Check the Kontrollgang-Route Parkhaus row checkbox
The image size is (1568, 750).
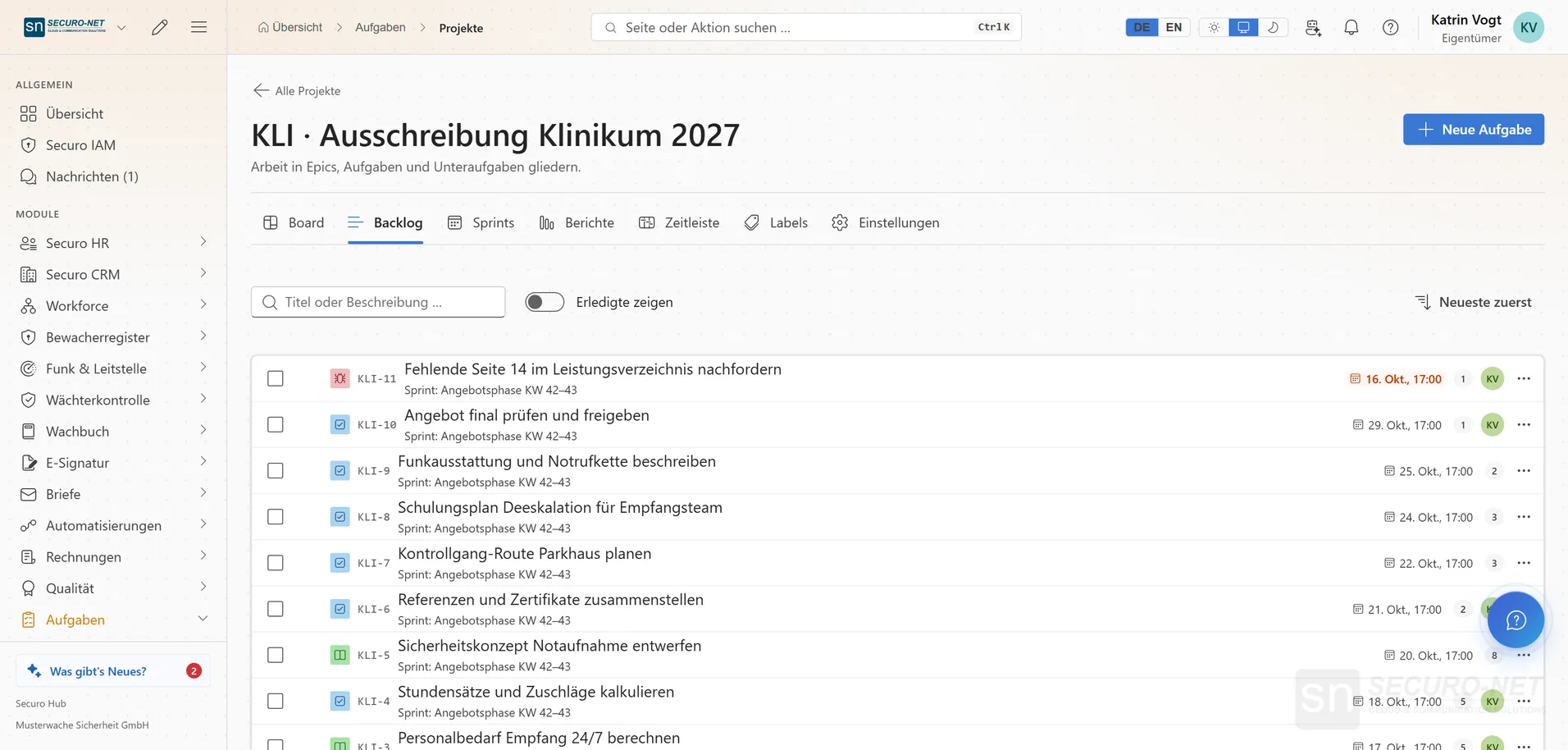coord(276,563)
